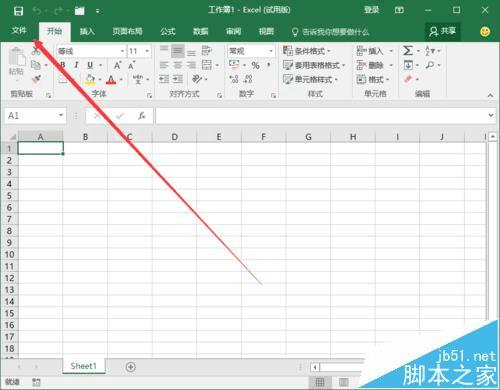
Task: Click the Clear eraser icon in editing group
Action: pos(408,79)
